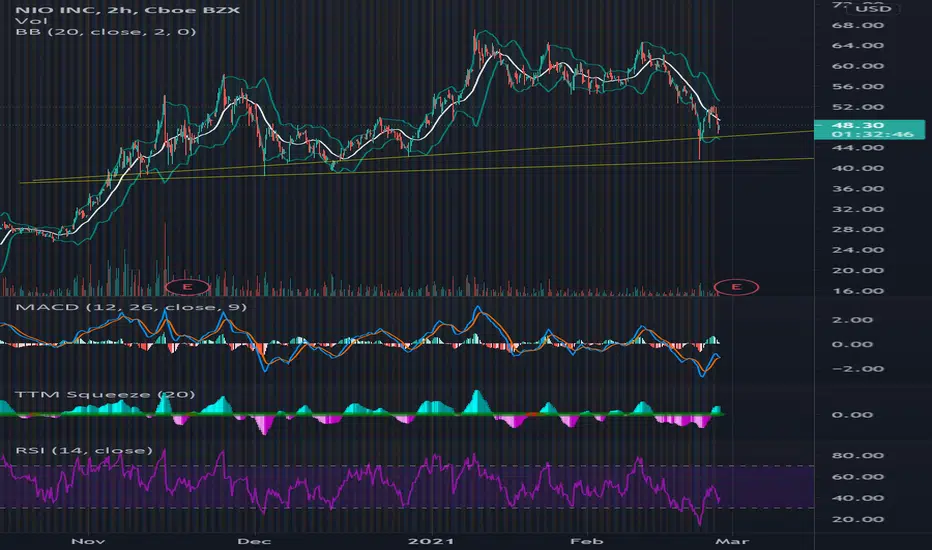Click the left earnings 'E' marker
932x550 pixels.
coord(187,287)
